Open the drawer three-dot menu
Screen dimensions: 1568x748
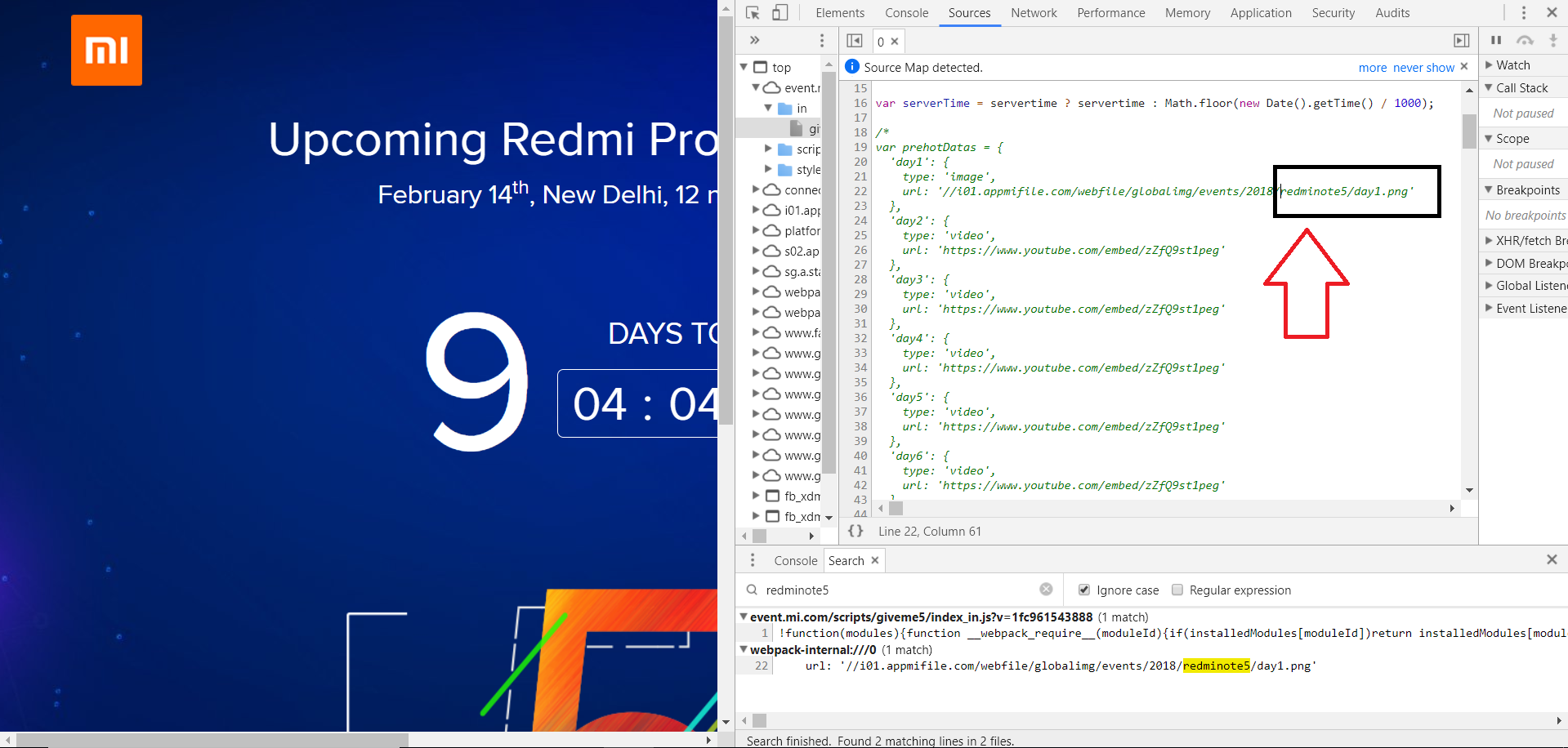click(x=753, y=560)
